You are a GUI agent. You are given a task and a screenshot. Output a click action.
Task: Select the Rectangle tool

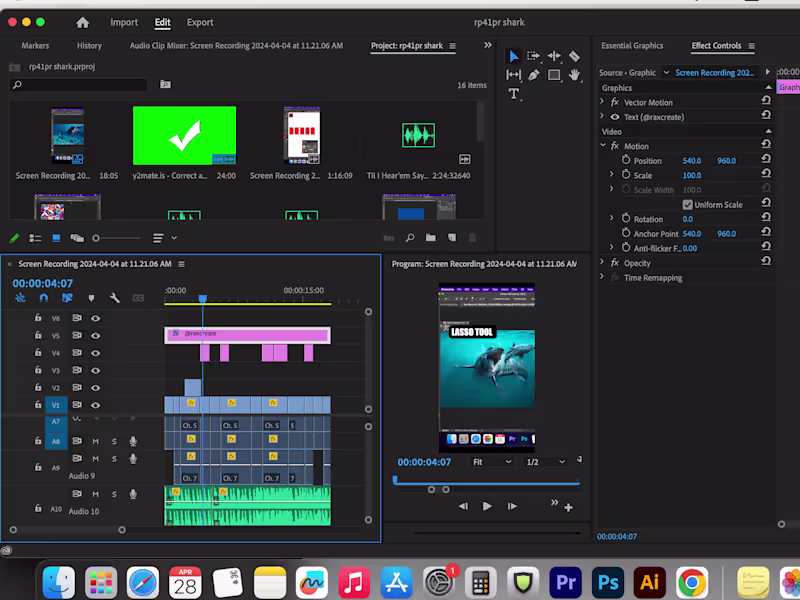click(554, 74)
